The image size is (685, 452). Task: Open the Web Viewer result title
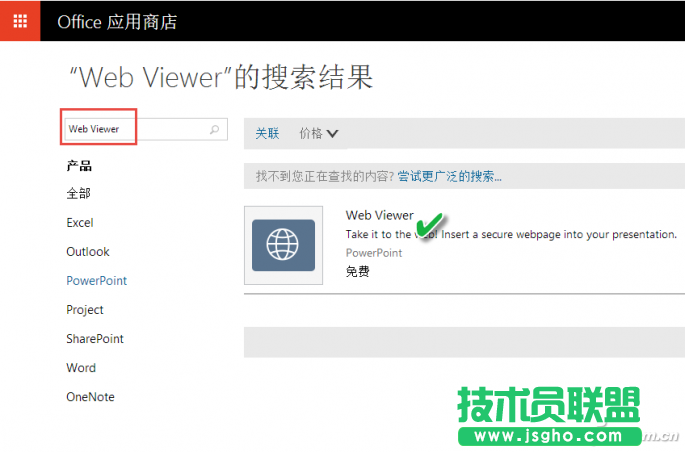coord(380,215)
